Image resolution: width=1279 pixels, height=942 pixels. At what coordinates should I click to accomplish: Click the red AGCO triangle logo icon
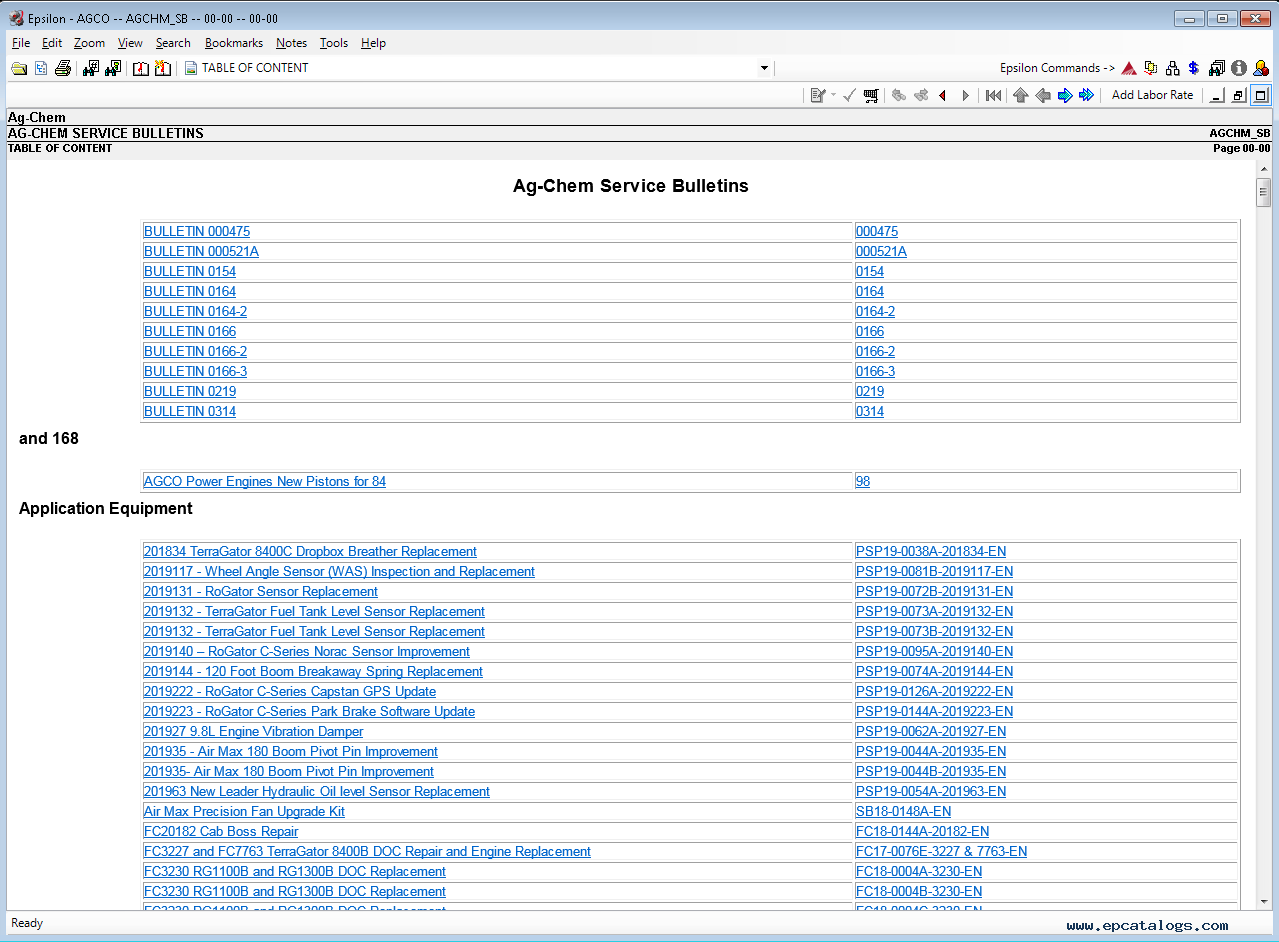1129,68
